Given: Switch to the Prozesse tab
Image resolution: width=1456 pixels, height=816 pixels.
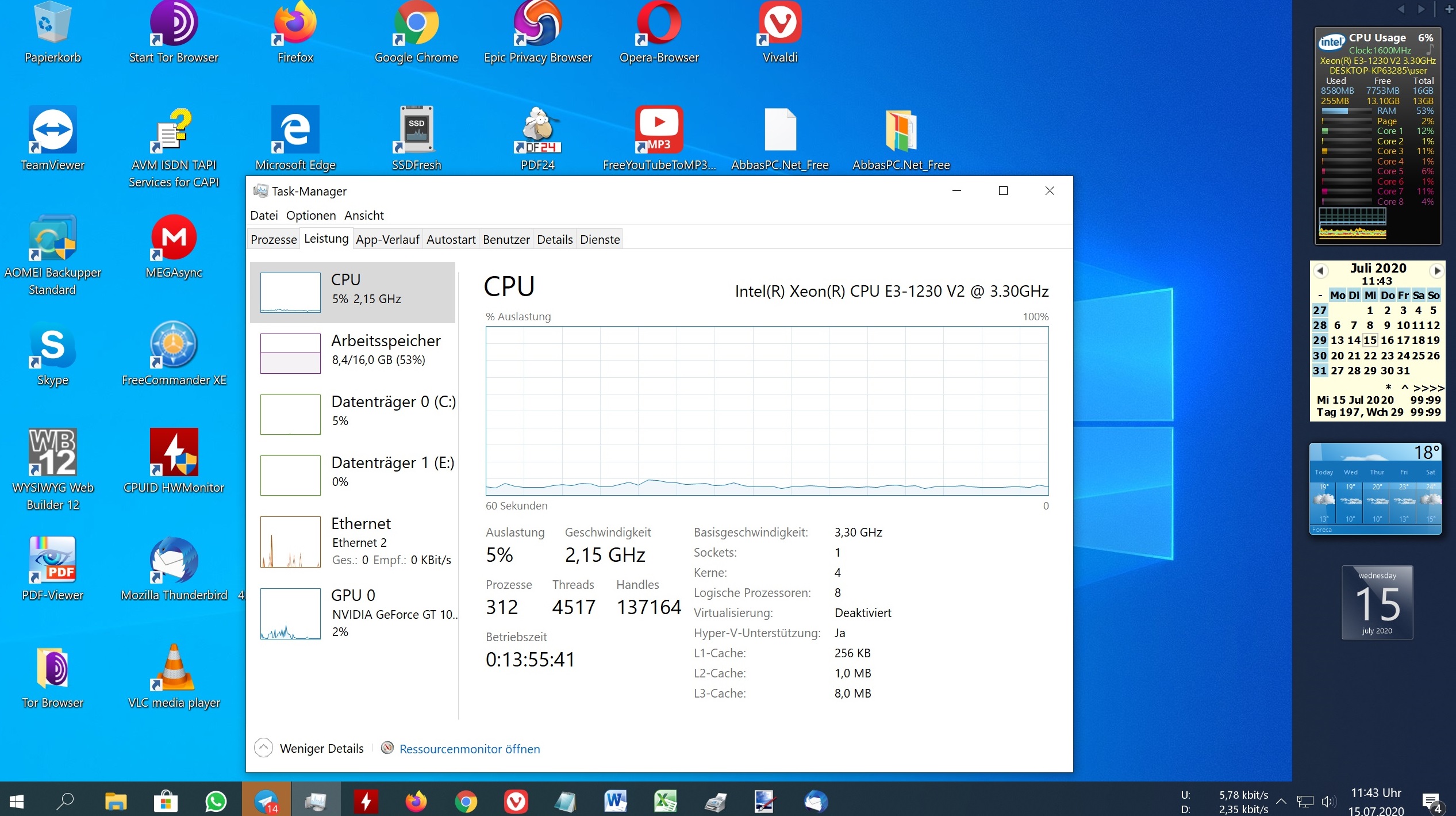Looking at the screenshot, I should tap(274, 240).
